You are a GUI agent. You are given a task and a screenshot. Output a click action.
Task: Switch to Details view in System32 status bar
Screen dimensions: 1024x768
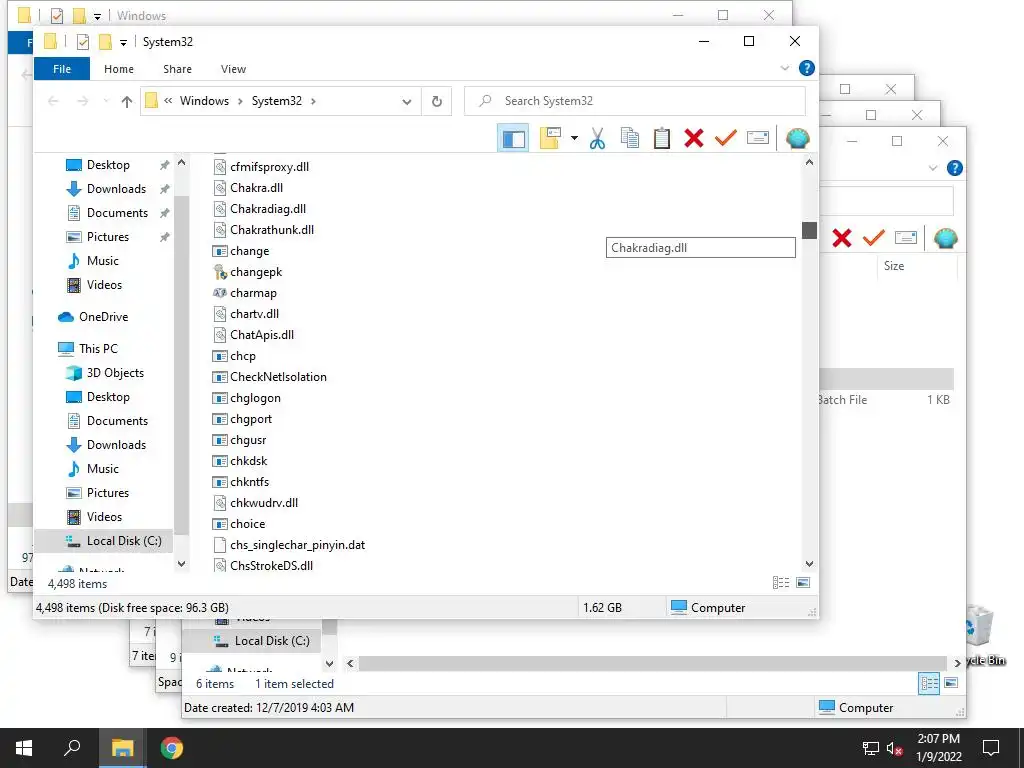click(781, 583)
